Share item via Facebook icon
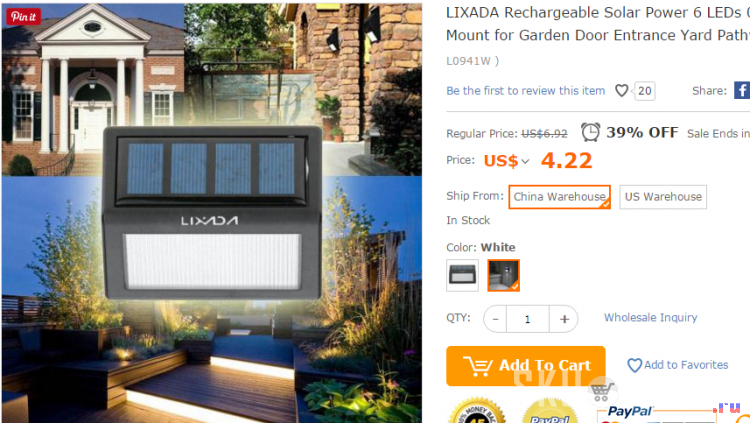The width and height of the screenshot is (750, 423). click(742, 90)
